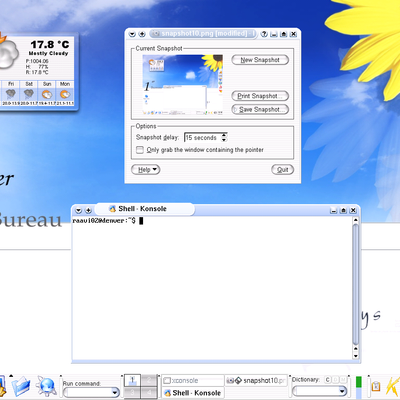Launch the Konqueror web browser panel icon
The image size is (400, 400).
47,386
